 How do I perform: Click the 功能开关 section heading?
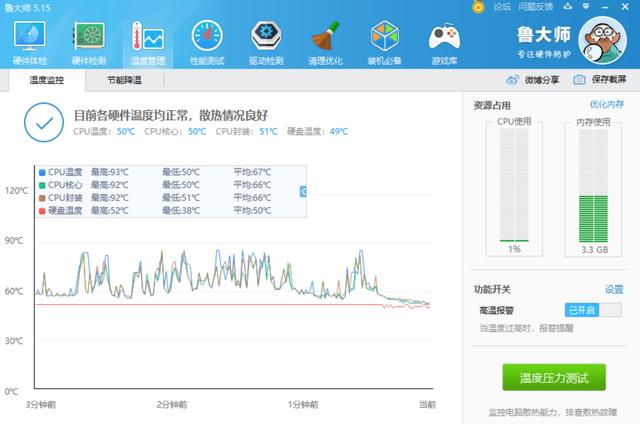pos(492,289)
